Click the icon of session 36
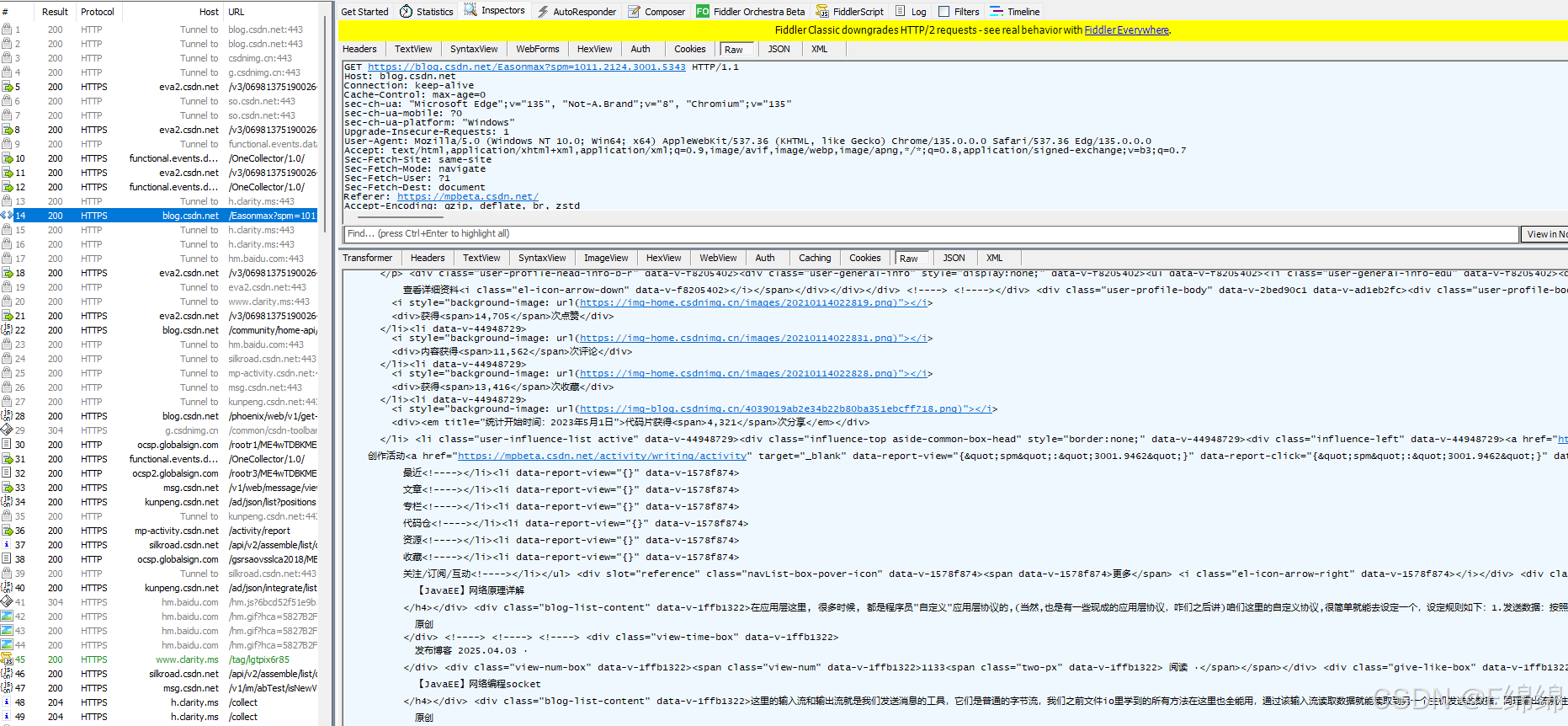Viewport: 1568px width, 726px height. (x=7, y=531)
